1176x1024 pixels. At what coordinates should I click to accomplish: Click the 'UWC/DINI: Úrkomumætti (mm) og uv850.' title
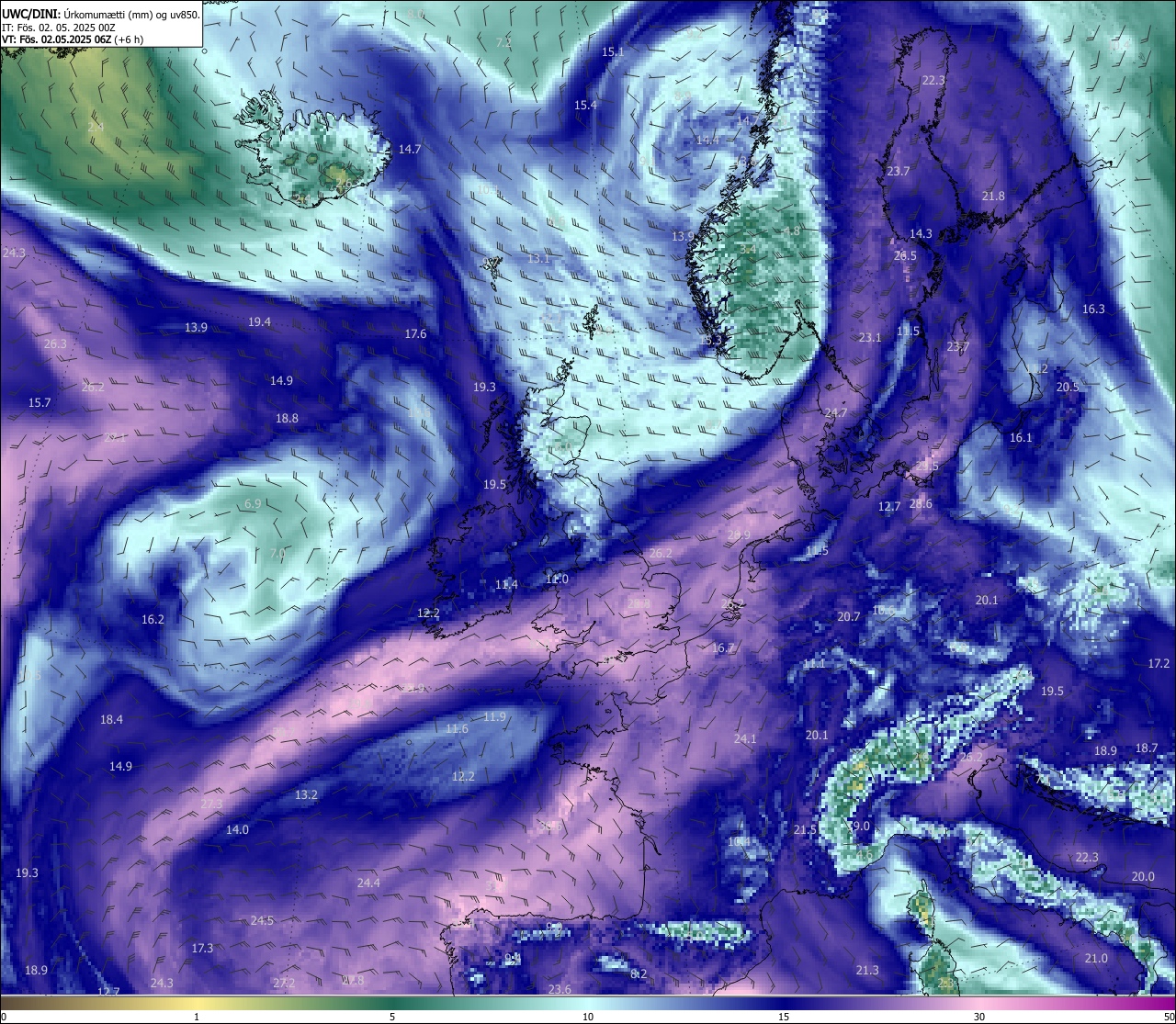pyautogui.click(x=100, y=15)
